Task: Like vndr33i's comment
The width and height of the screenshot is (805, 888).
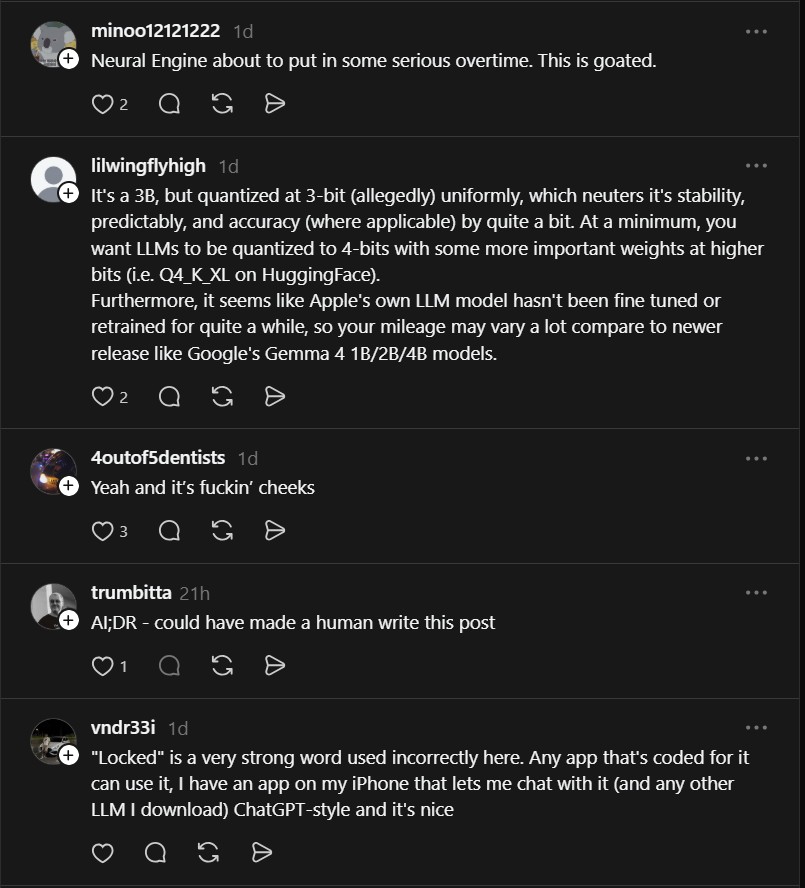Action: pos(103,852)
